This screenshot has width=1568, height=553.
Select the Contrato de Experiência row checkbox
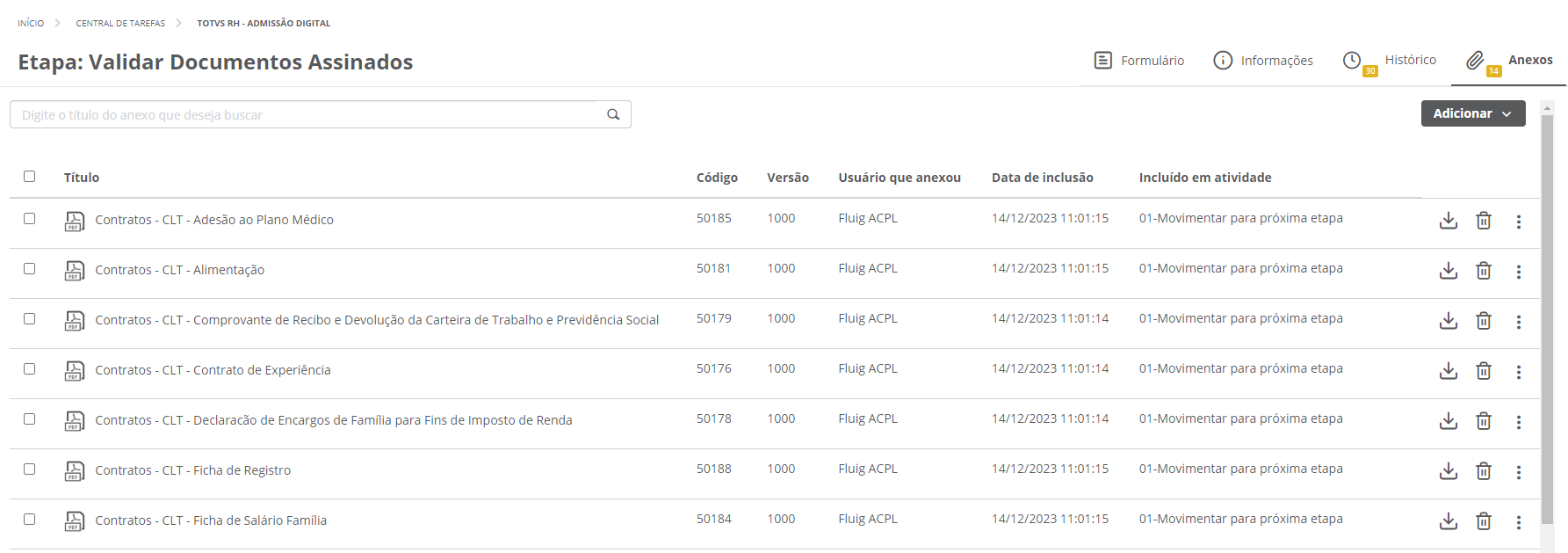[x=30, y=368]
